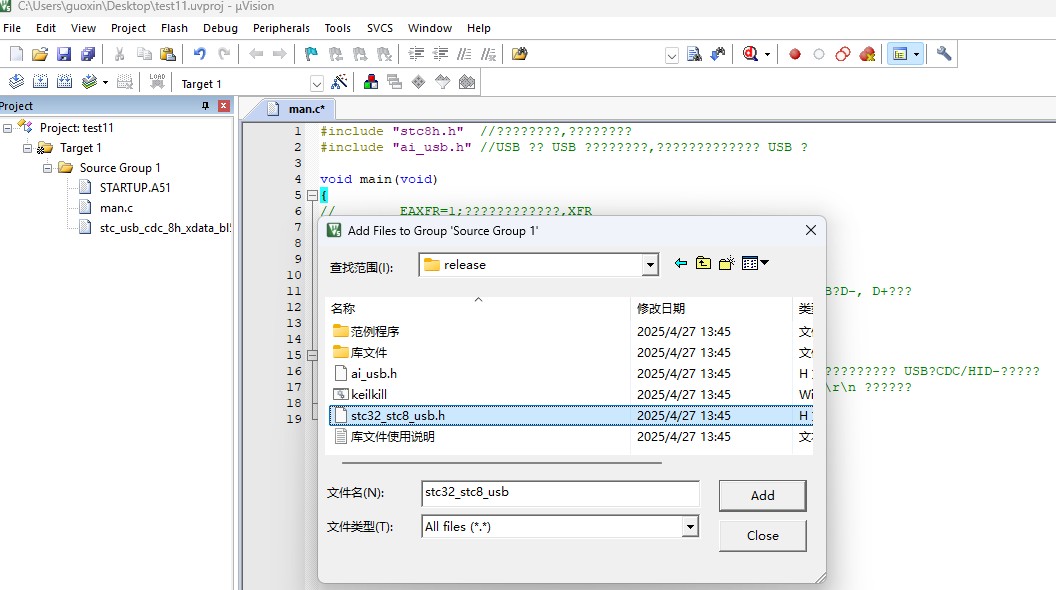Open the window layout dropdown arrow
This screenshot has width=1056, height=590.
916,55
